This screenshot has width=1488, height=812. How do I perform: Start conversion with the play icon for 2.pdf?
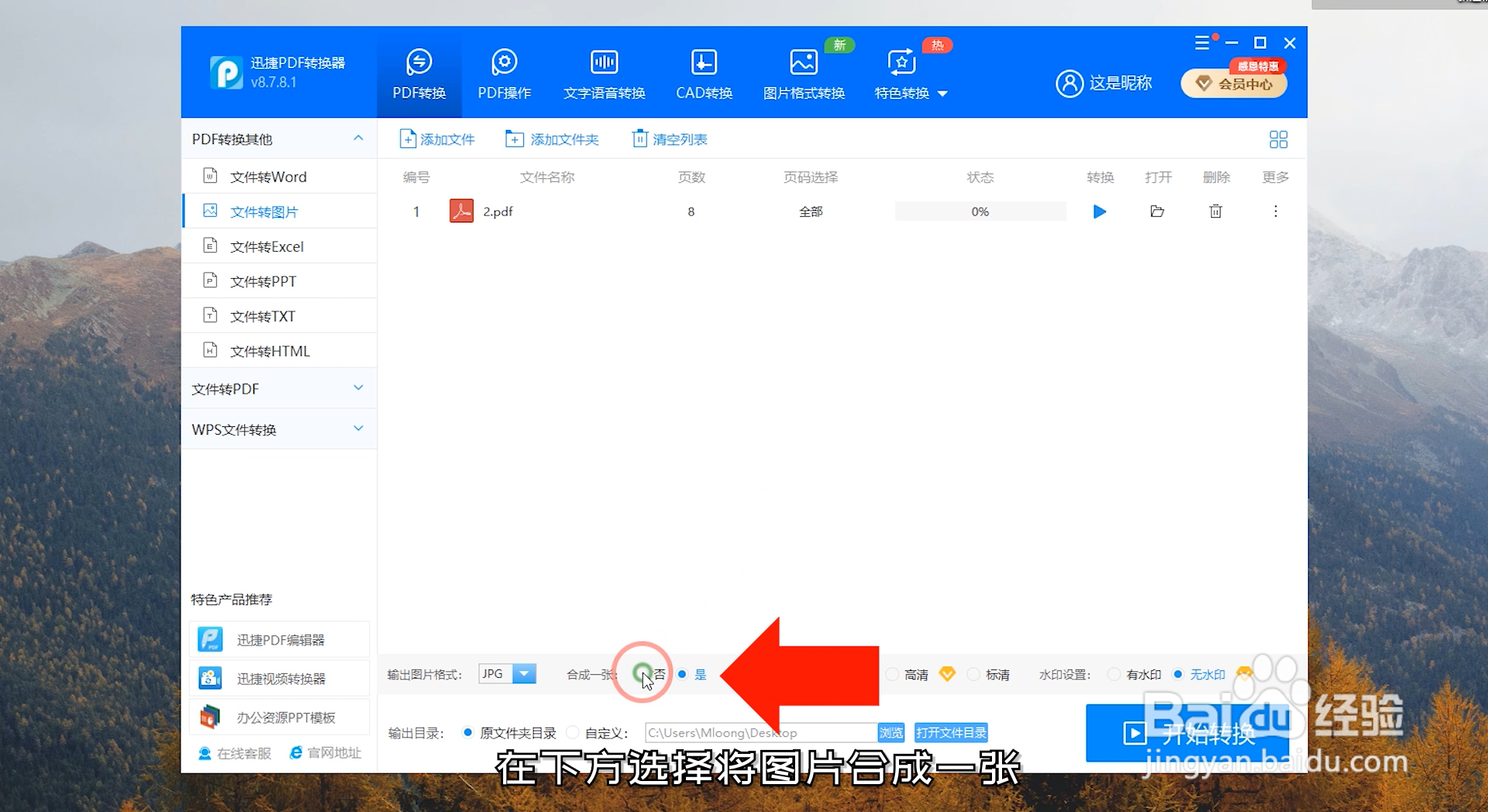1099,211
